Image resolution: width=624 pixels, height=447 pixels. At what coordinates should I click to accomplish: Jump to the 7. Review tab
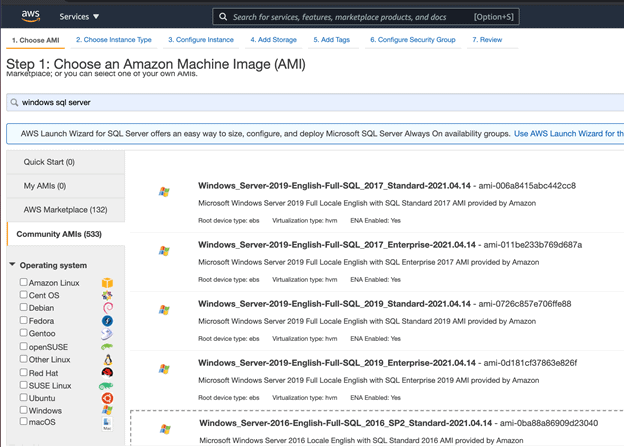[x=487, y=40]
